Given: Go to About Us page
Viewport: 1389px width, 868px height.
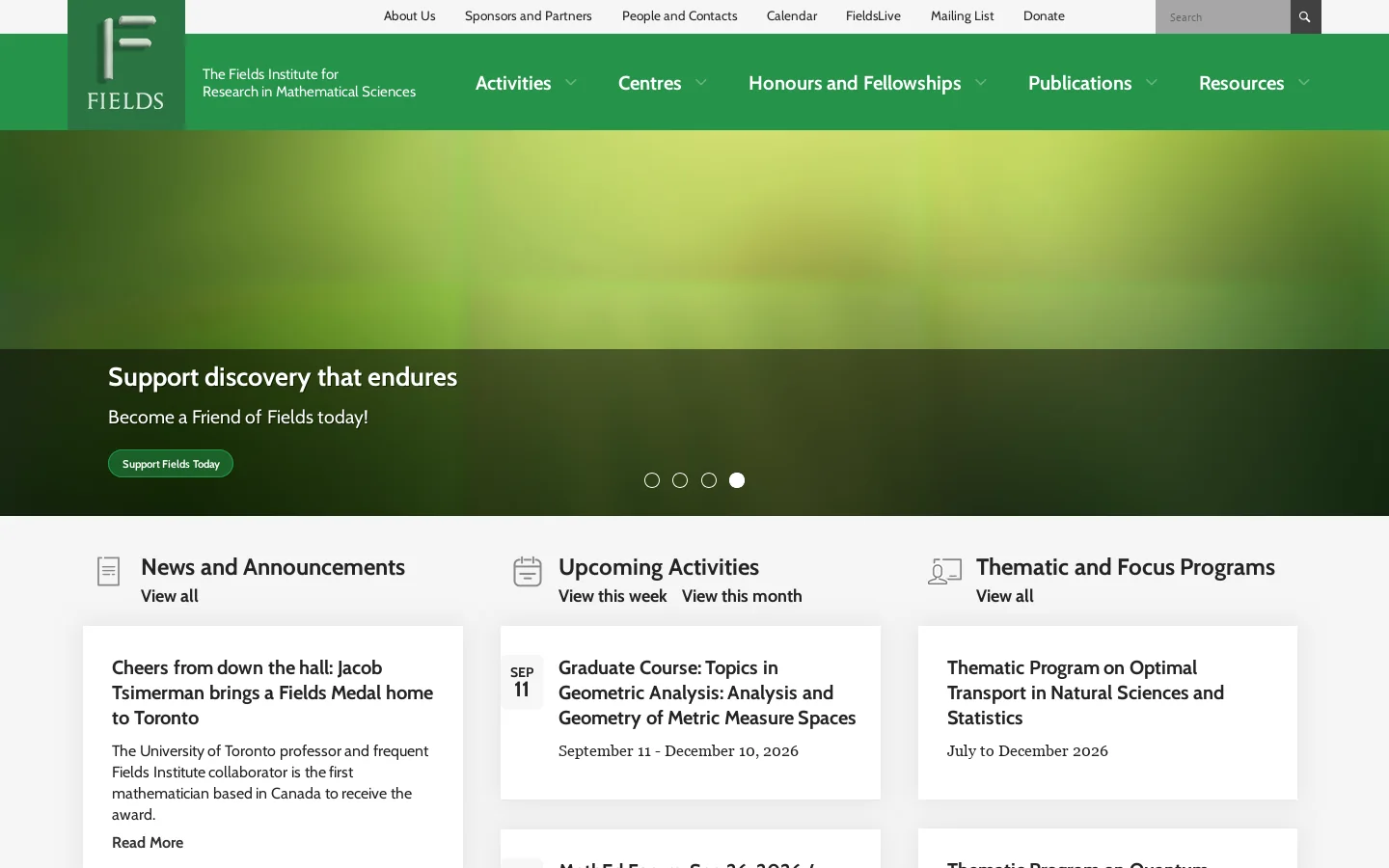Looking at the screenshot, I should (x=409, y=15).
